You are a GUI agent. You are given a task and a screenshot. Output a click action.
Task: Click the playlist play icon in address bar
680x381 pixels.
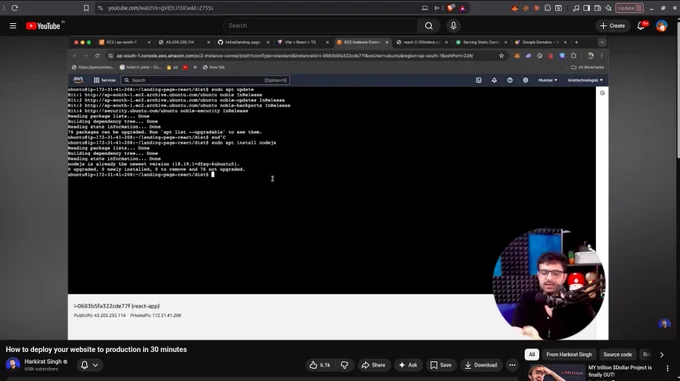(437, 8)
